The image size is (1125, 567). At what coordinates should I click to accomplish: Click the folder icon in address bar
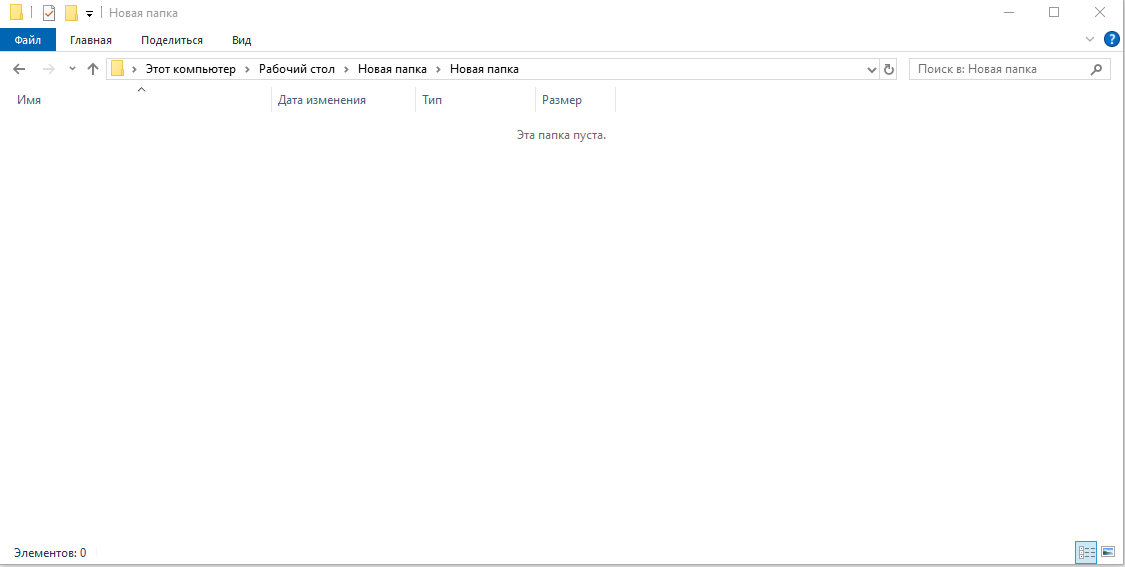click(x=118, y=69)
